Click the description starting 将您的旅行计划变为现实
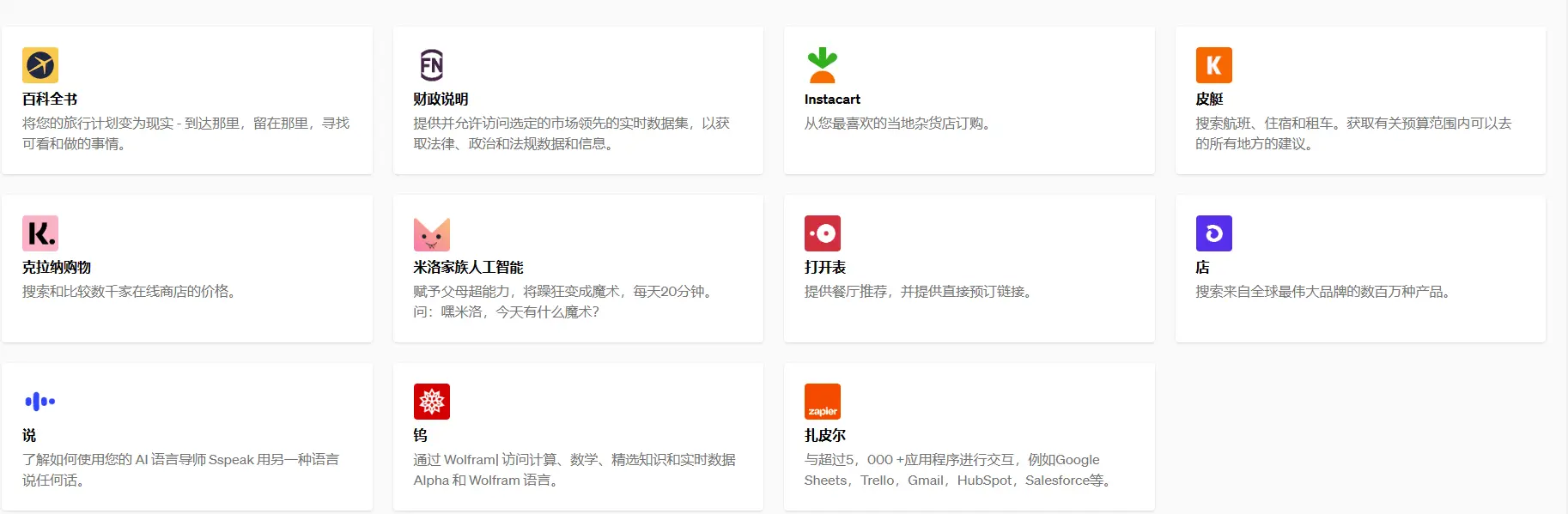Screen dimensions: 1568x514 coord(186,134)
